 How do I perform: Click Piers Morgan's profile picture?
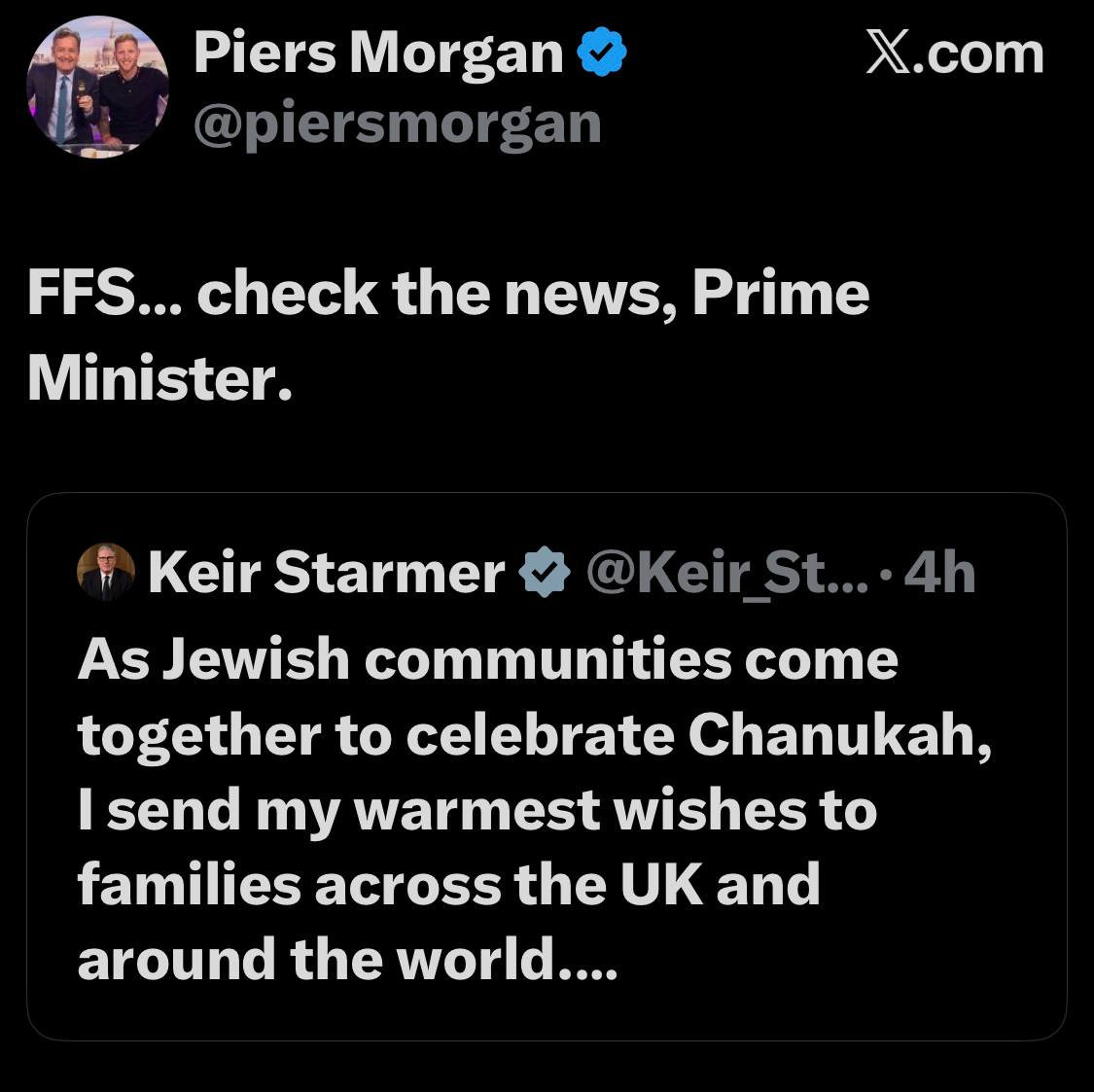point(97,88)
